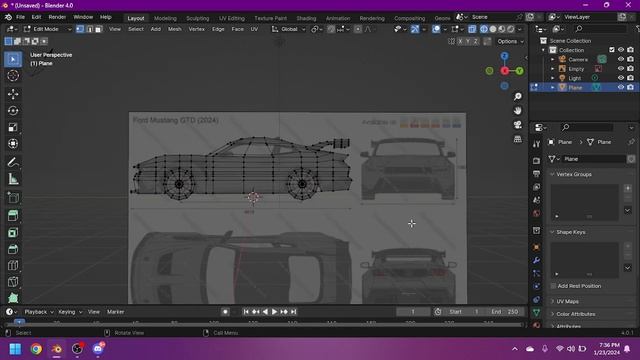Screen dimensions: 640x360
Task: Switch to vertex select mode
Action: click(80, 29)
